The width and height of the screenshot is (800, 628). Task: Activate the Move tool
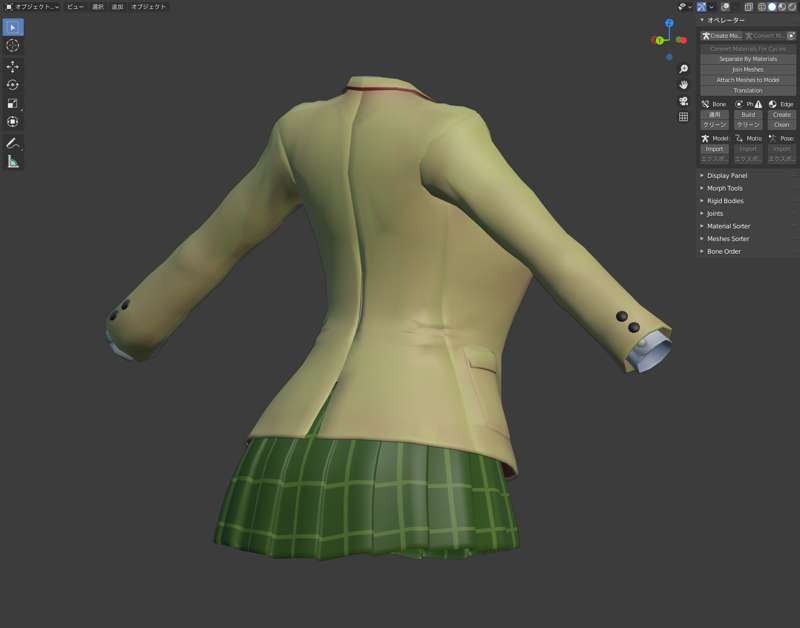click(x=13, y=66)
